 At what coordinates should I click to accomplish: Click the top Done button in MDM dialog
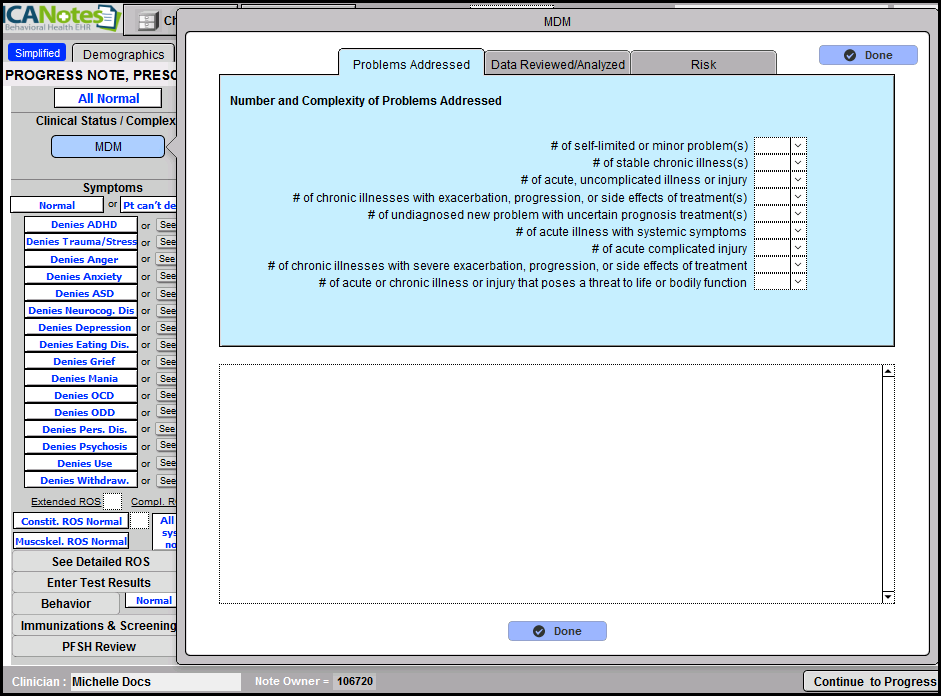(868, 55)
